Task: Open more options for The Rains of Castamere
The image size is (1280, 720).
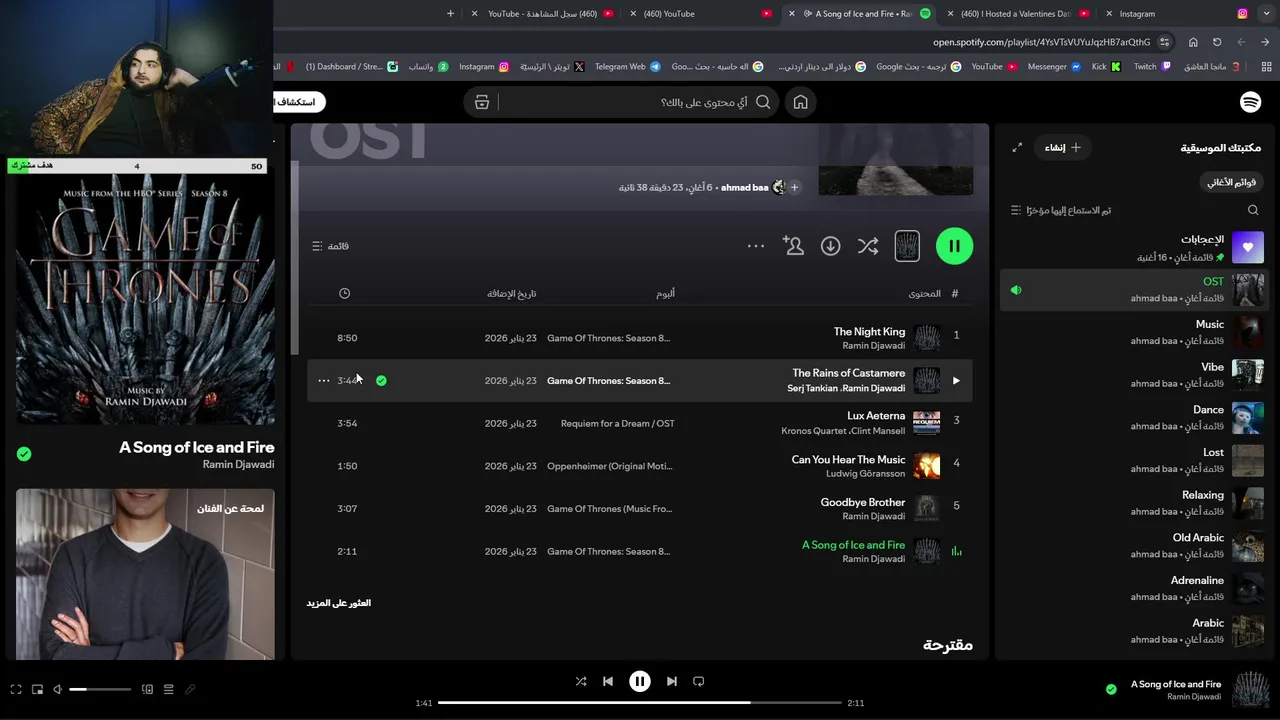Action: (323, 381)
